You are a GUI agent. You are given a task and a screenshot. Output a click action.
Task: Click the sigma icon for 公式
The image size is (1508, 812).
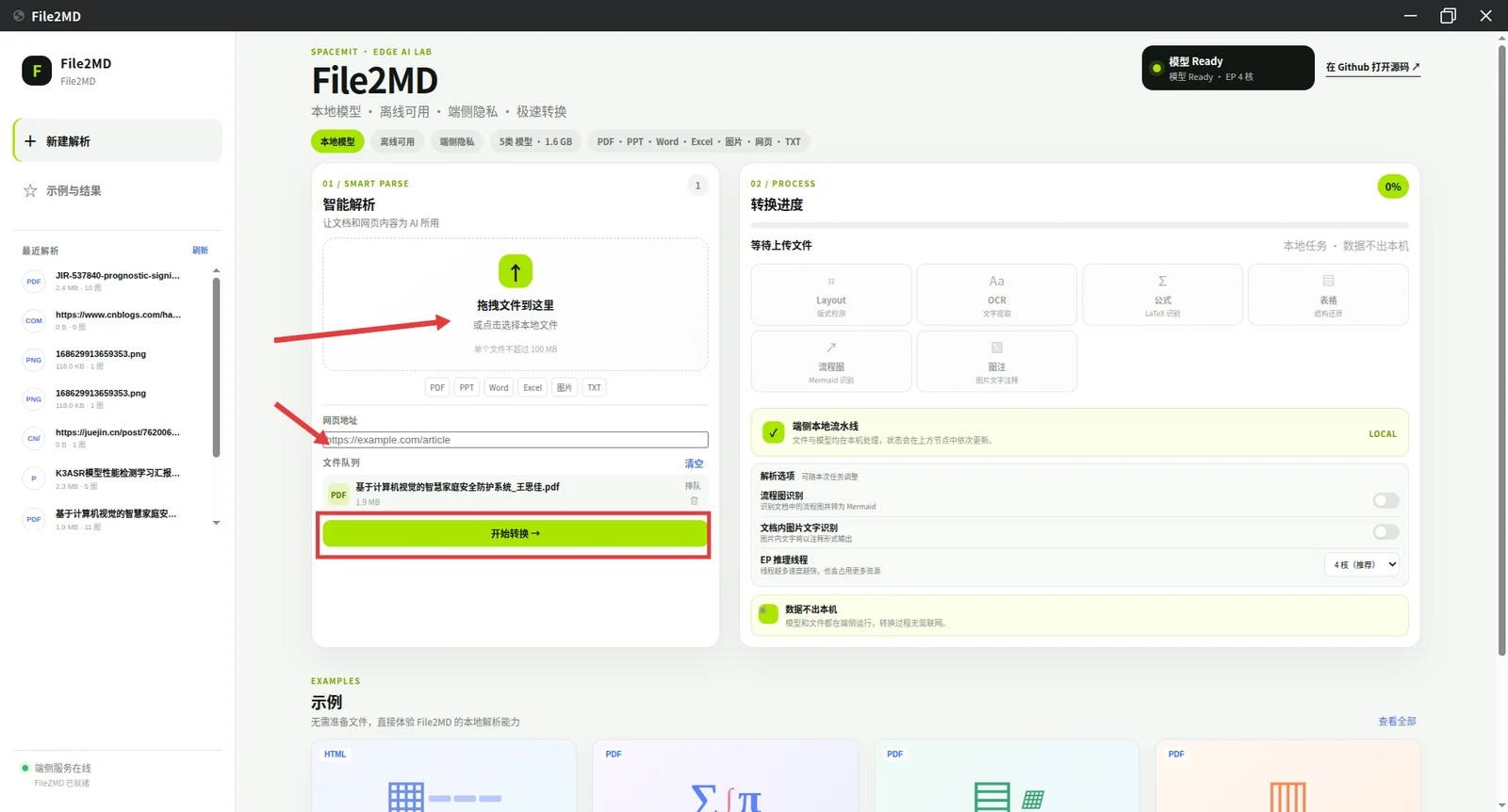point(1163,281)
